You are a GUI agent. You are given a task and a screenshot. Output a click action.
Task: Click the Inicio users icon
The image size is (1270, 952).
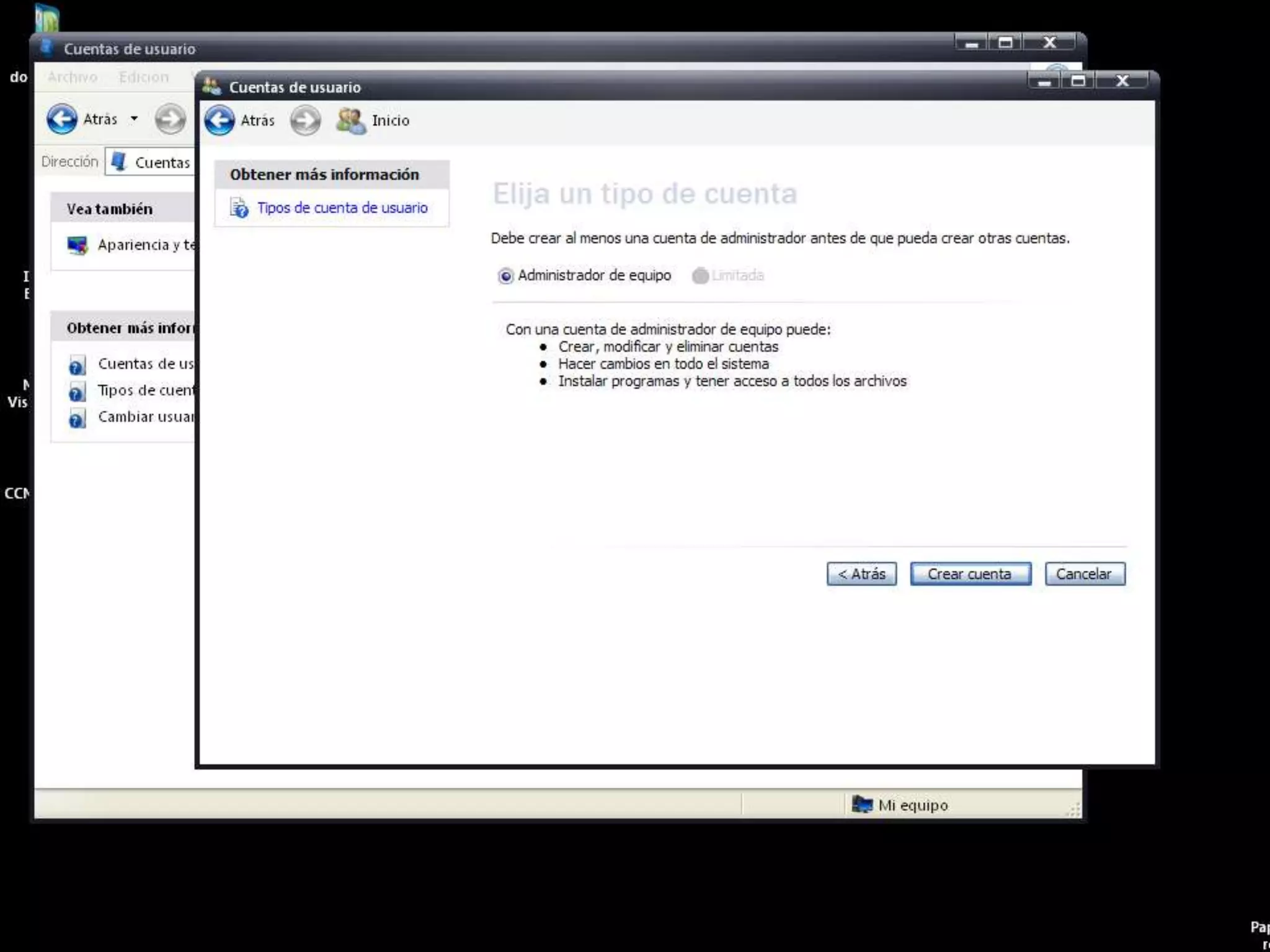(x=351, y=120)
